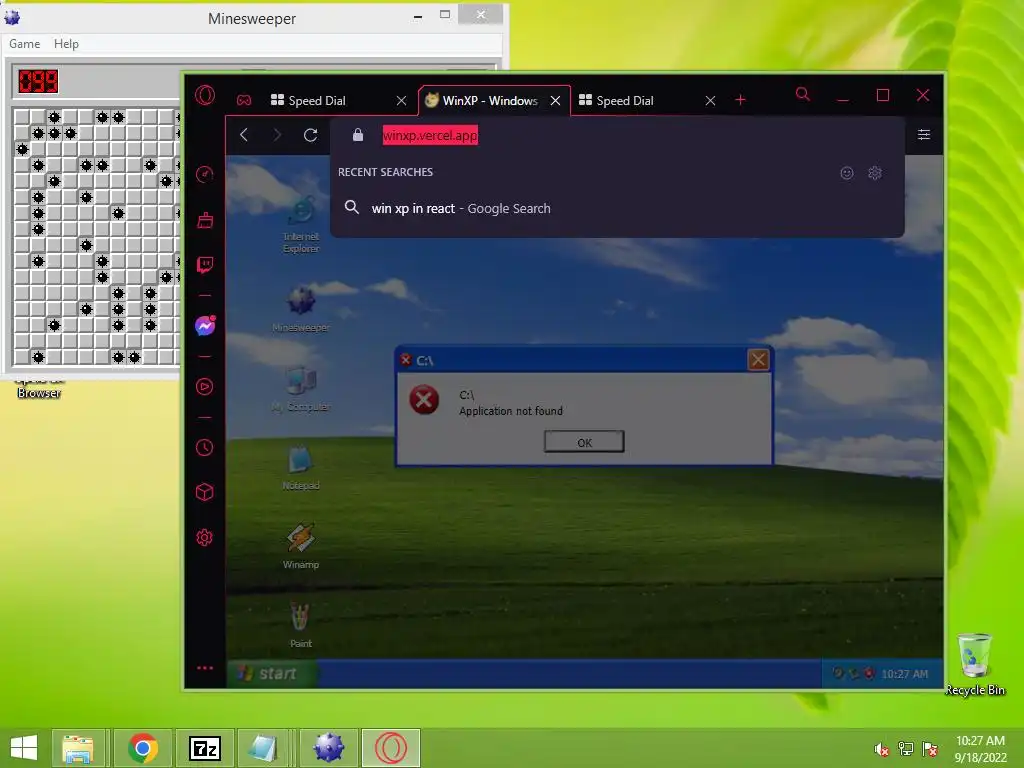Open Settings gear in Opera sidebar
Image resolution: width=1024 pixels, height=768 pixels.
(204, 537)
